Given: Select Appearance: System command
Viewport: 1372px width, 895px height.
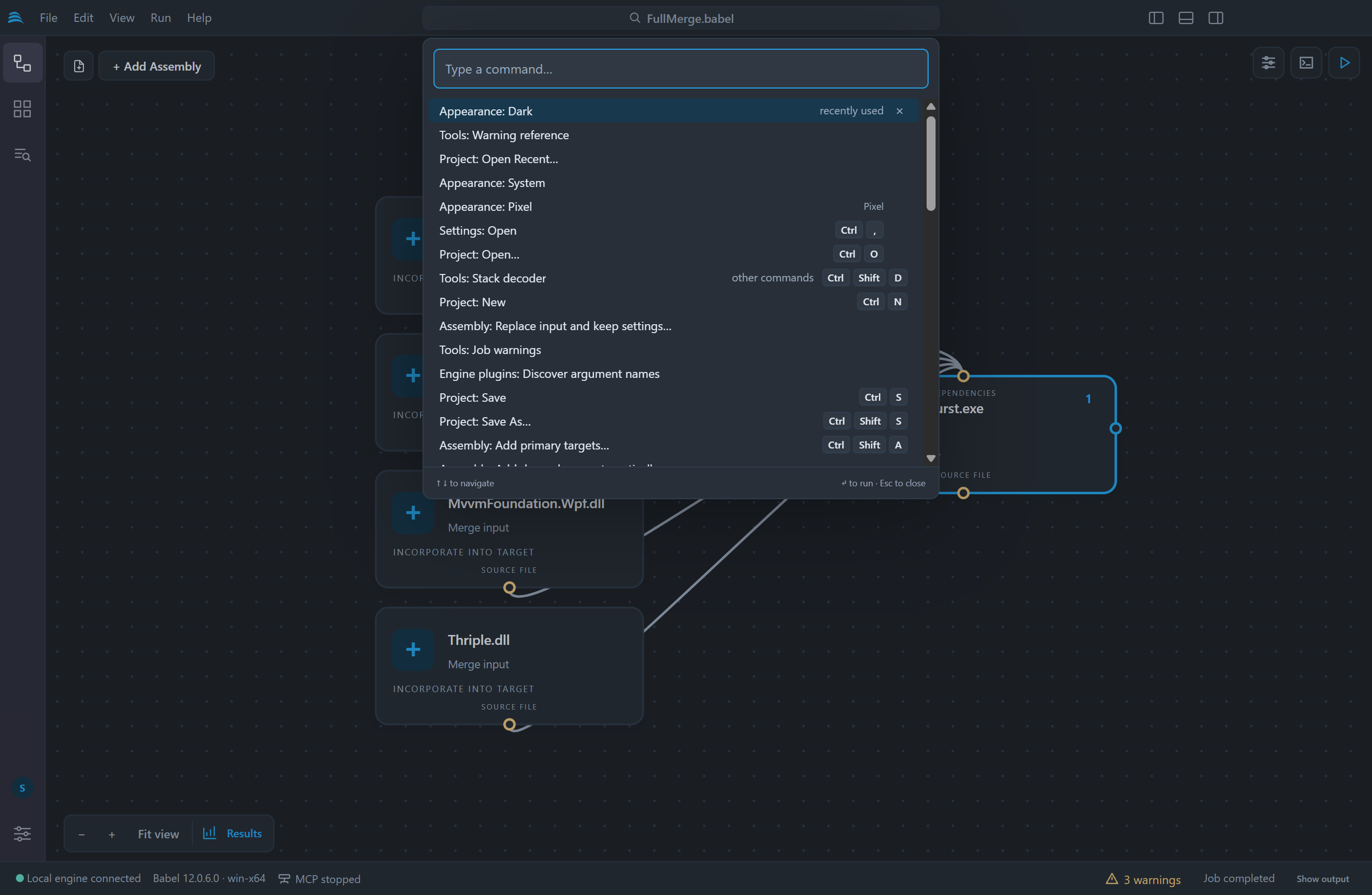Looking at the screenshot, I should tap(673, 183).
